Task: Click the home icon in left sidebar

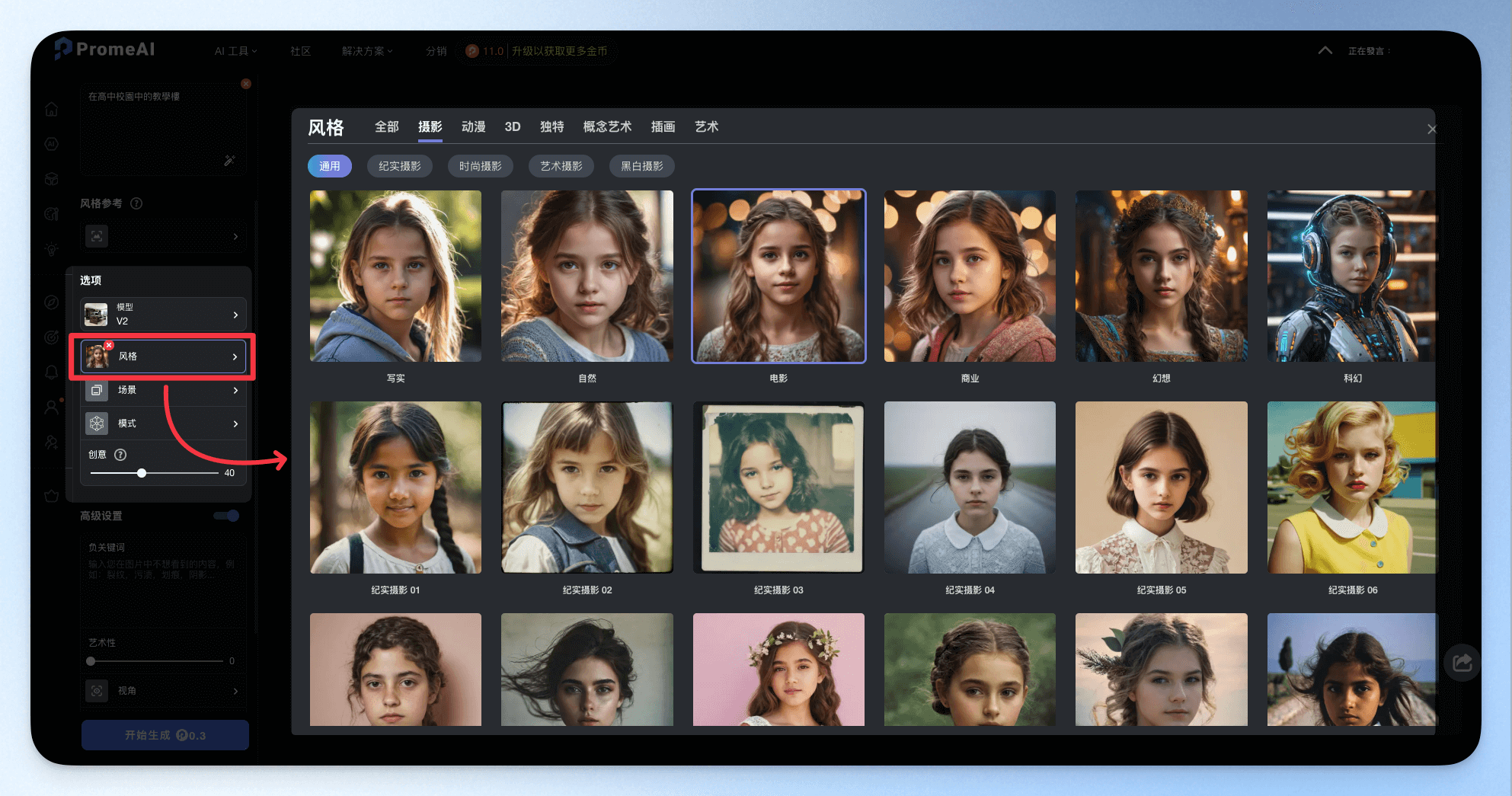Action: [x=51, y=109]
